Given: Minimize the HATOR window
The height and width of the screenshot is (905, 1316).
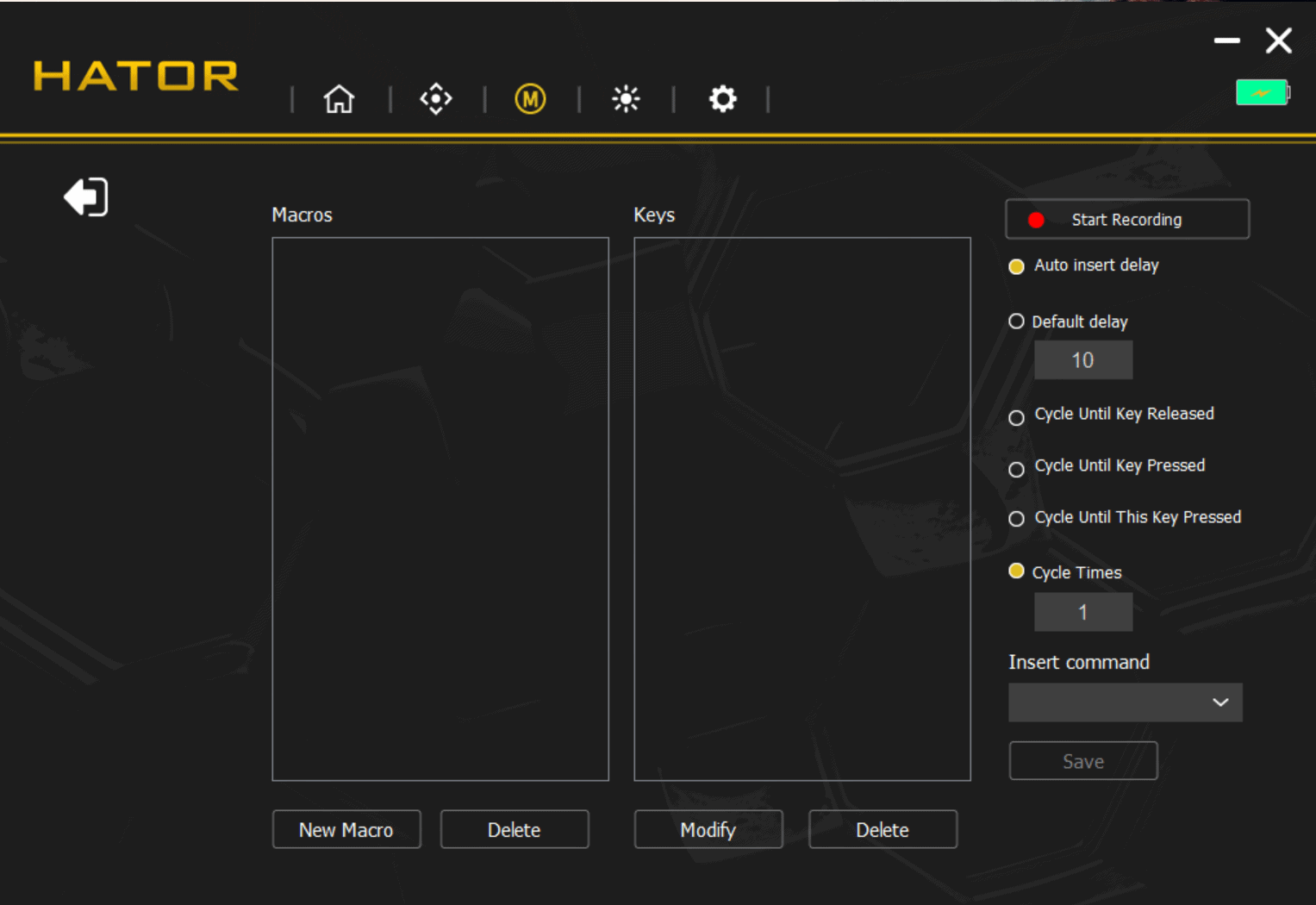Looking at the screenshot, I should 1226,41.
